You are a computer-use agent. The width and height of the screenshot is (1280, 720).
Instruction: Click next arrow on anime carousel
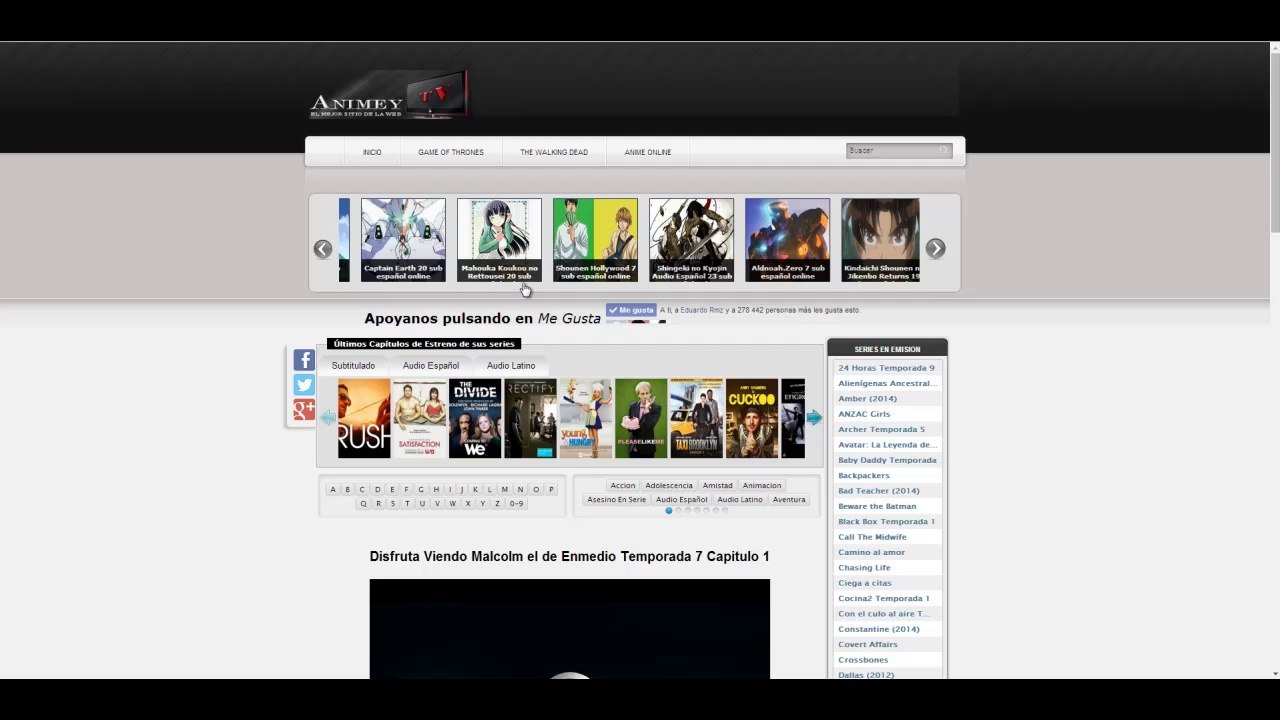935,248
